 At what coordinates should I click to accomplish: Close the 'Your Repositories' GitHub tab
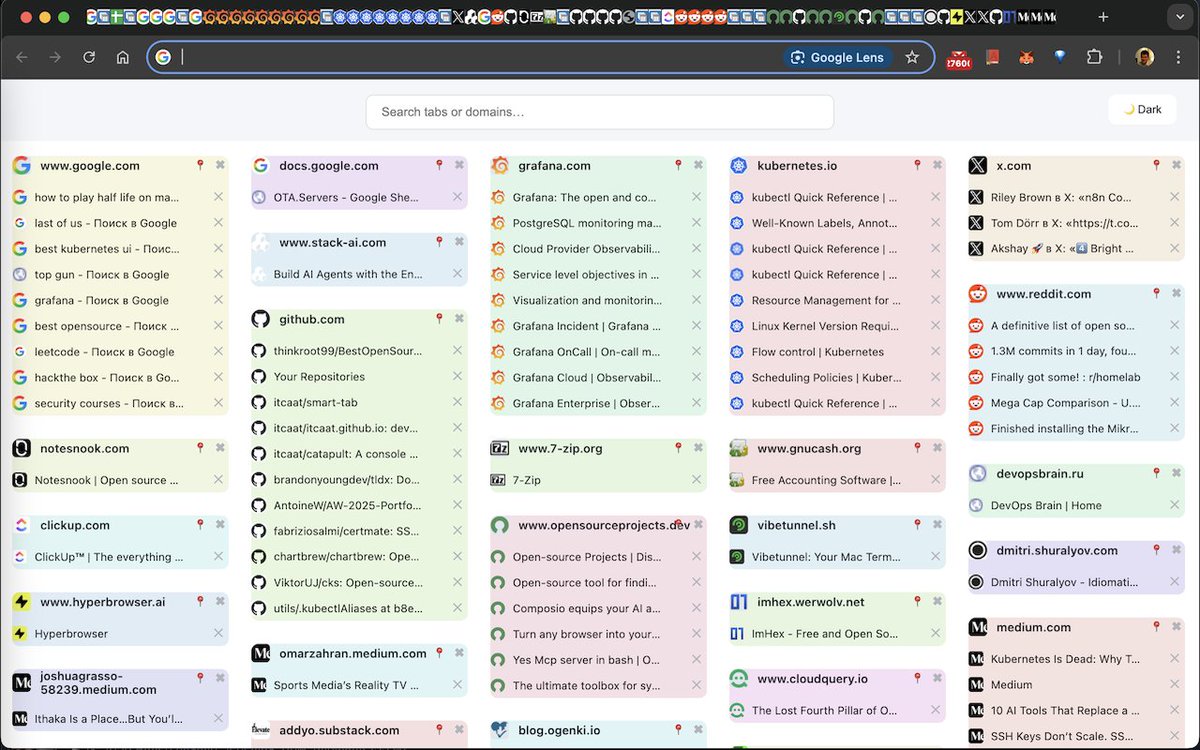point(457,375)
